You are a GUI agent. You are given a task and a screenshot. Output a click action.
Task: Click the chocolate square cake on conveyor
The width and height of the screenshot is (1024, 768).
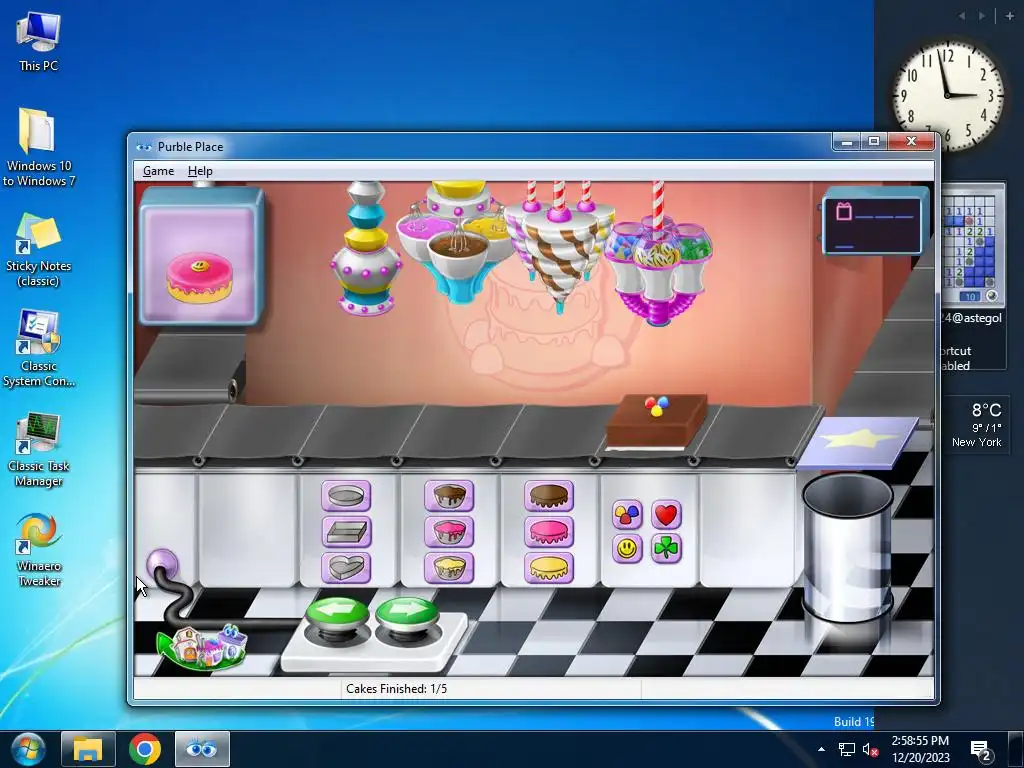point(656,421)
